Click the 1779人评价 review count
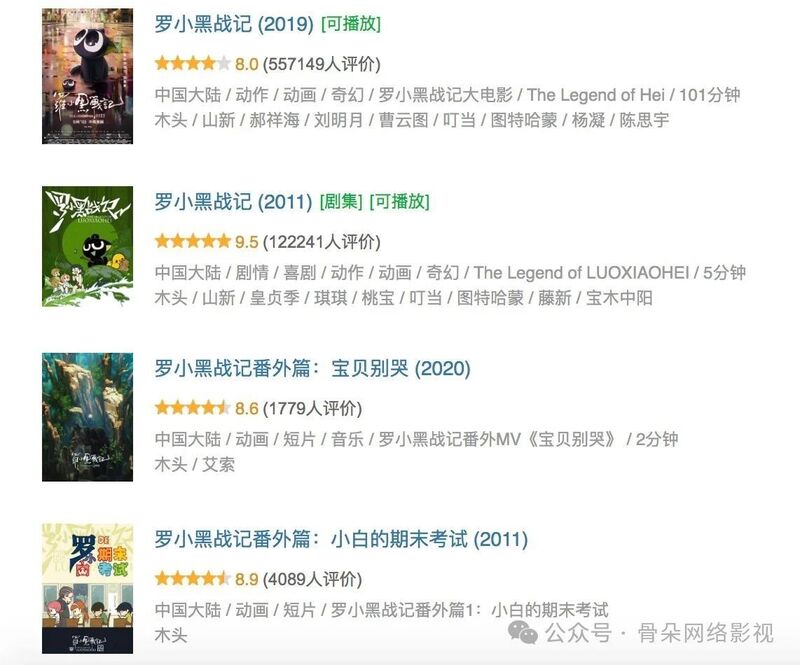This screenshot has height=665, width=800. [312, 409]
